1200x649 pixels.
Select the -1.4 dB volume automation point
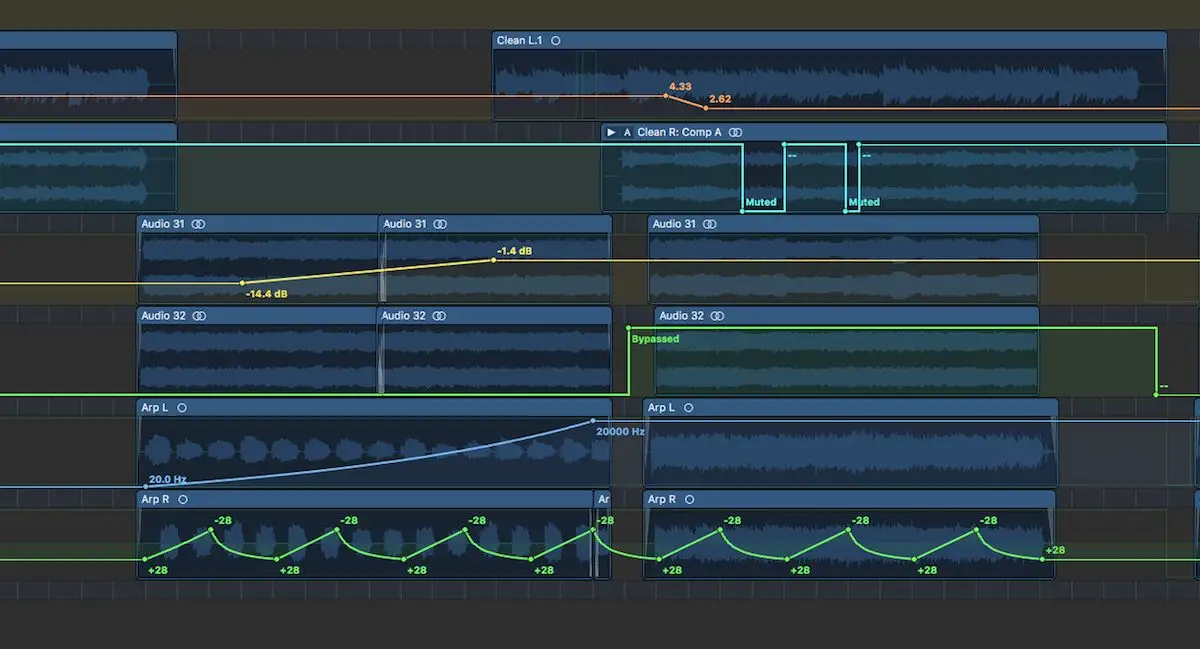tap(493, 260)
